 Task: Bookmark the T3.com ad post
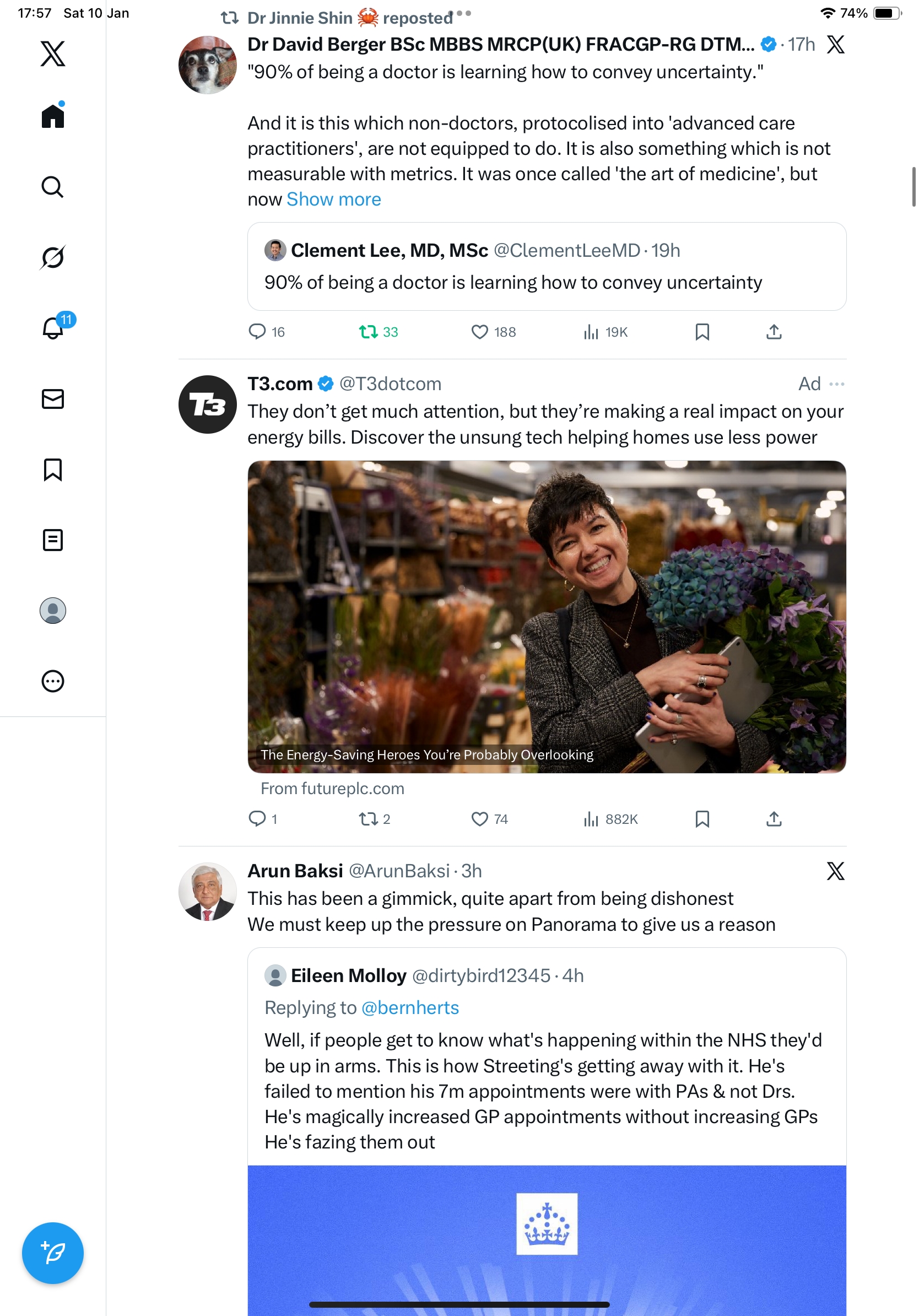[x=702, y=819]
